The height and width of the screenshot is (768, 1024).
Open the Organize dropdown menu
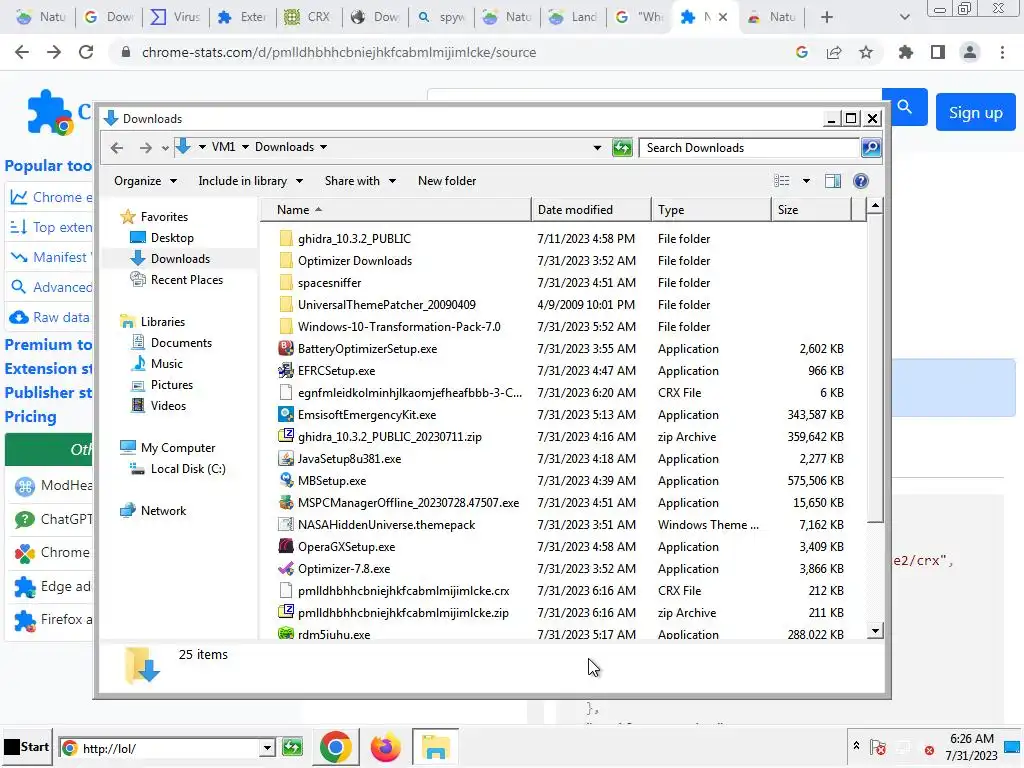[145, 181]
